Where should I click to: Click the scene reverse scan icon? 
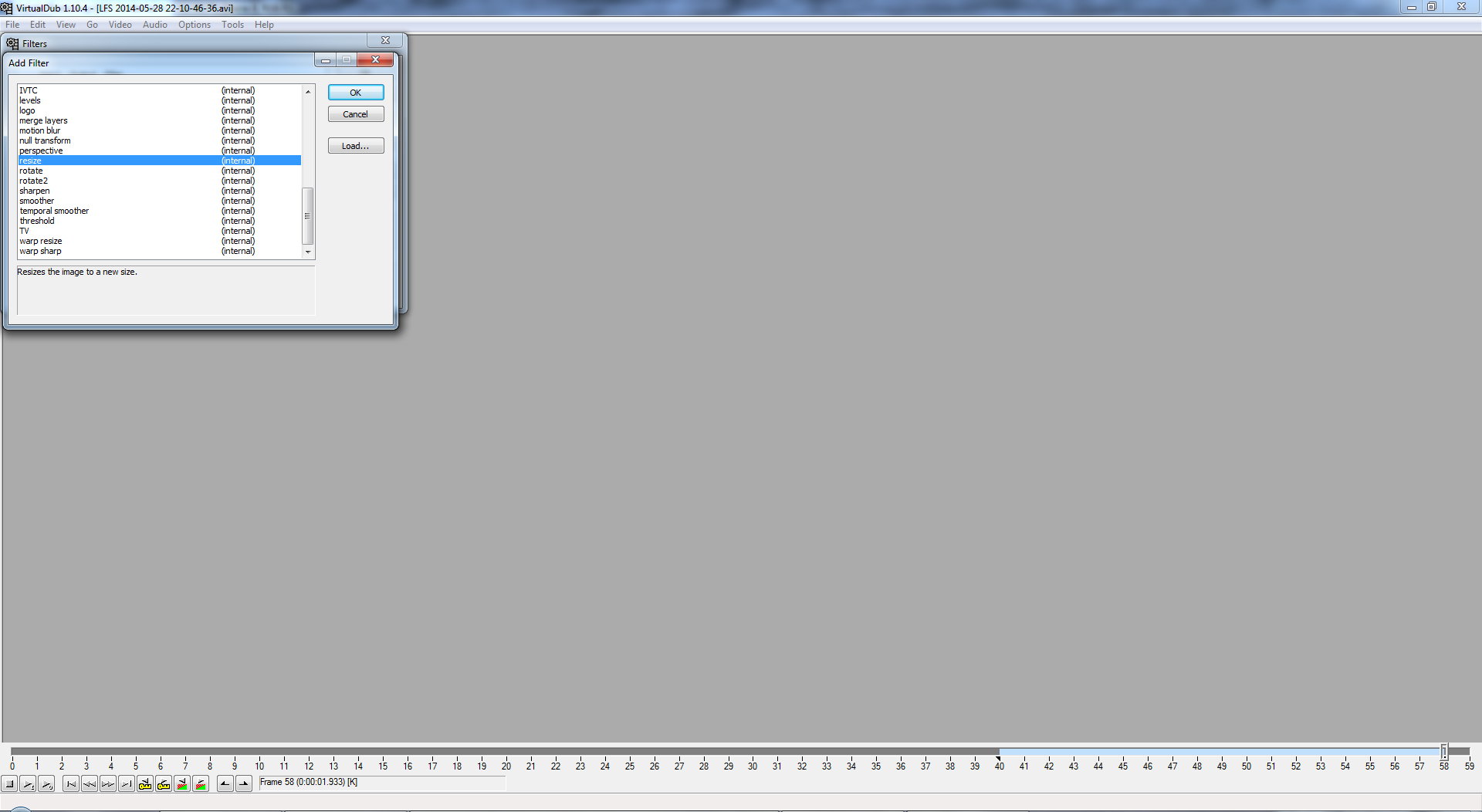[182, 784]
